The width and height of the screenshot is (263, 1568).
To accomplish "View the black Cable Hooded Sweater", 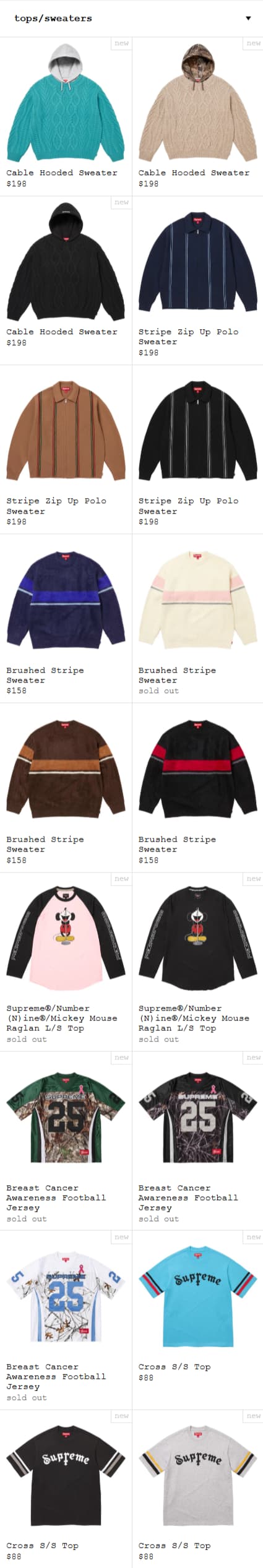I will [66, 262].
